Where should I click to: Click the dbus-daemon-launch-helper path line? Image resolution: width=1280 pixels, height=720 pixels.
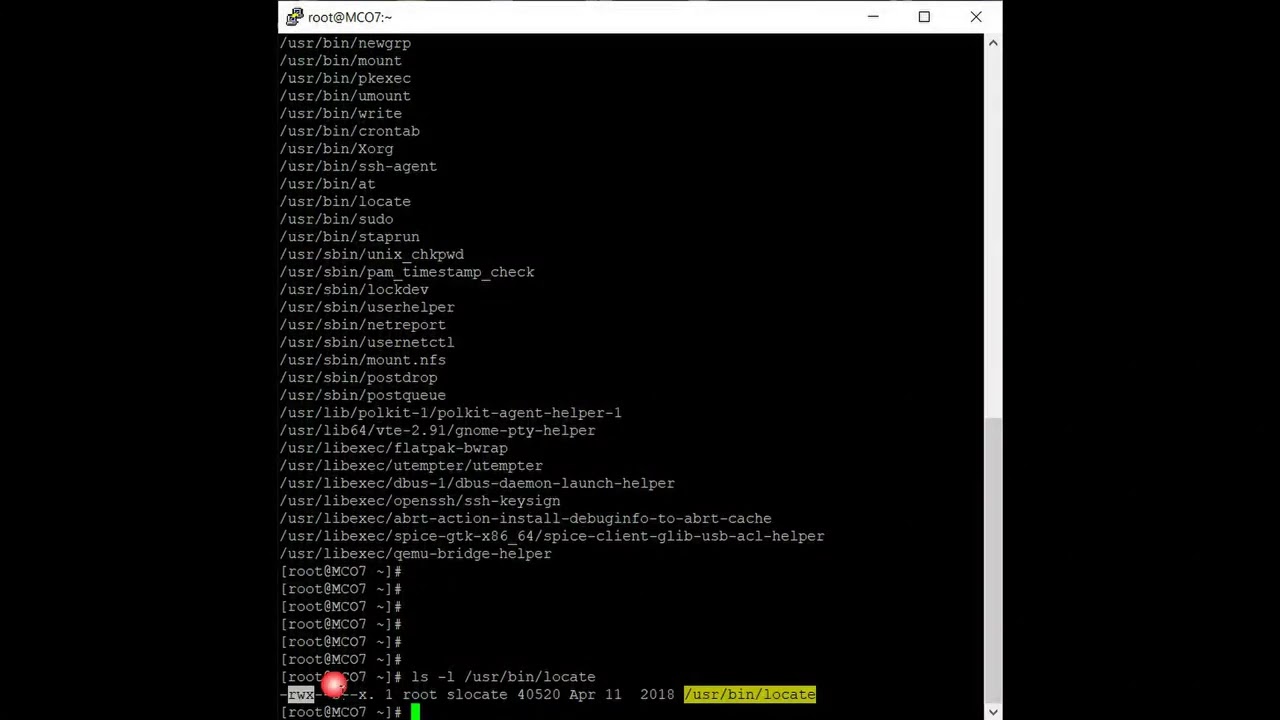coord(477,483)
